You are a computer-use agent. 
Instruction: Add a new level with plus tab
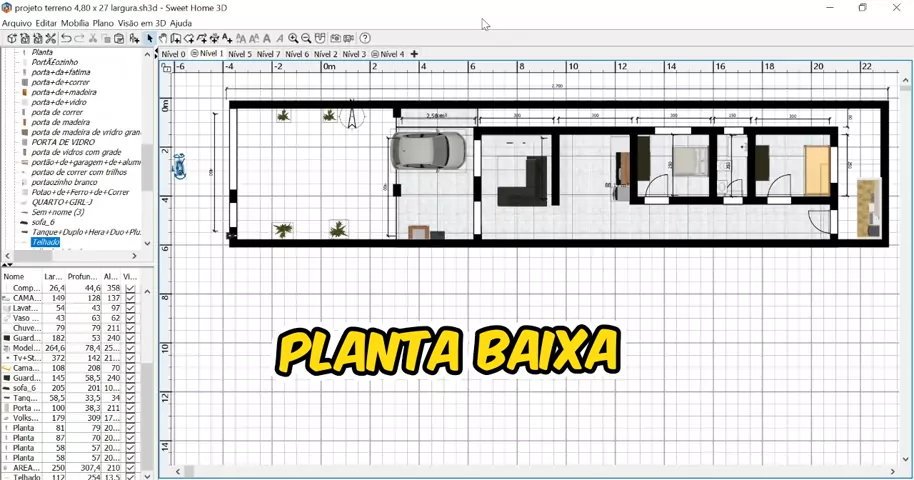point(414,54)
